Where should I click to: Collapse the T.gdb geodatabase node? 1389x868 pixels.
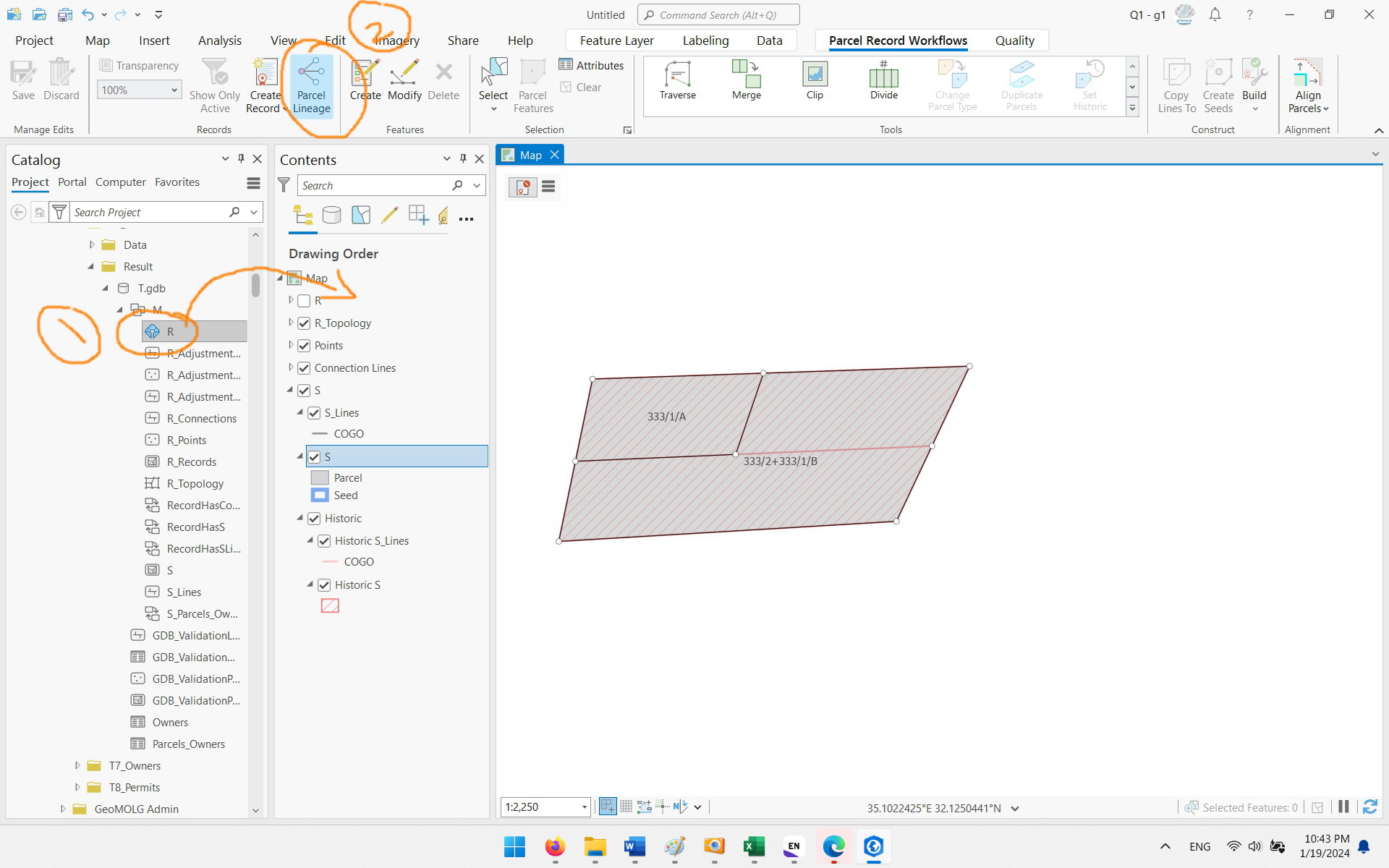point(104,288)
